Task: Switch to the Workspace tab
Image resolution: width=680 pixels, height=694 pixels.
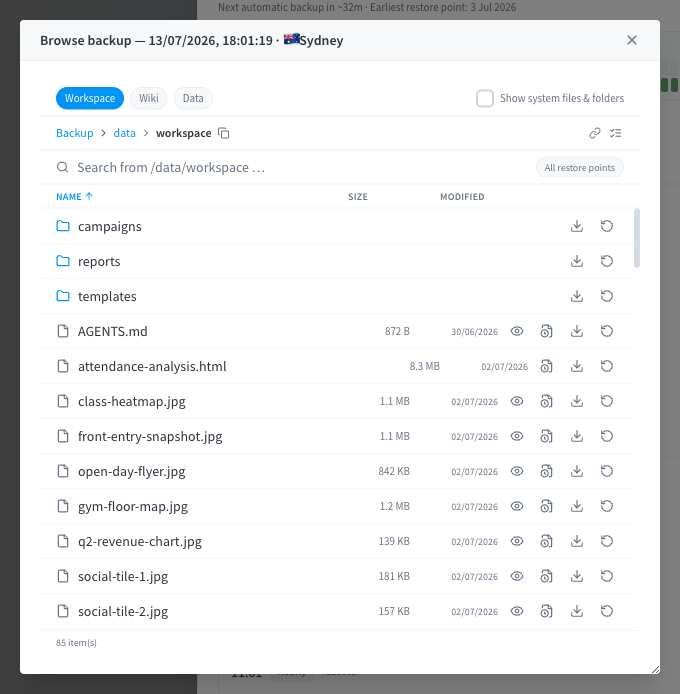Action: point(90,98)
